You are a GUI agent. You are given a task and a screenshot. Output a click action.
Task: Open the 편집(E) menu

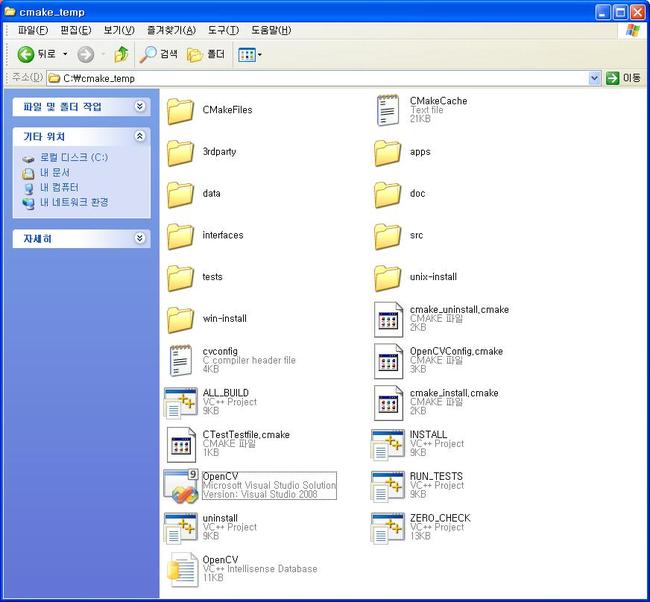[75, 30]
